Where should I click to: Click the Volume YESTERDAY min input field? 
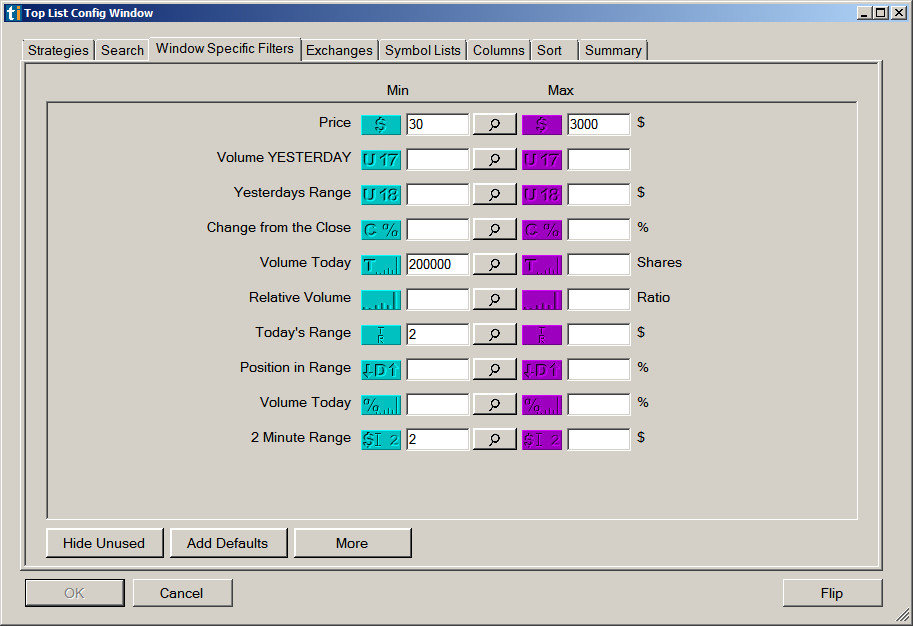coord(437,160)
